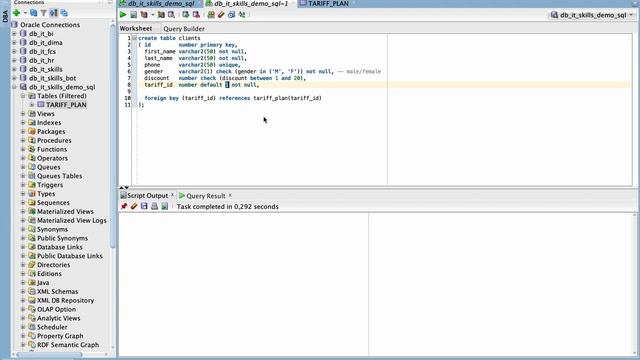Switch to the db_it_skills_demo_sql editor tab
Viewport: 640px width, 360px height.
160,4
